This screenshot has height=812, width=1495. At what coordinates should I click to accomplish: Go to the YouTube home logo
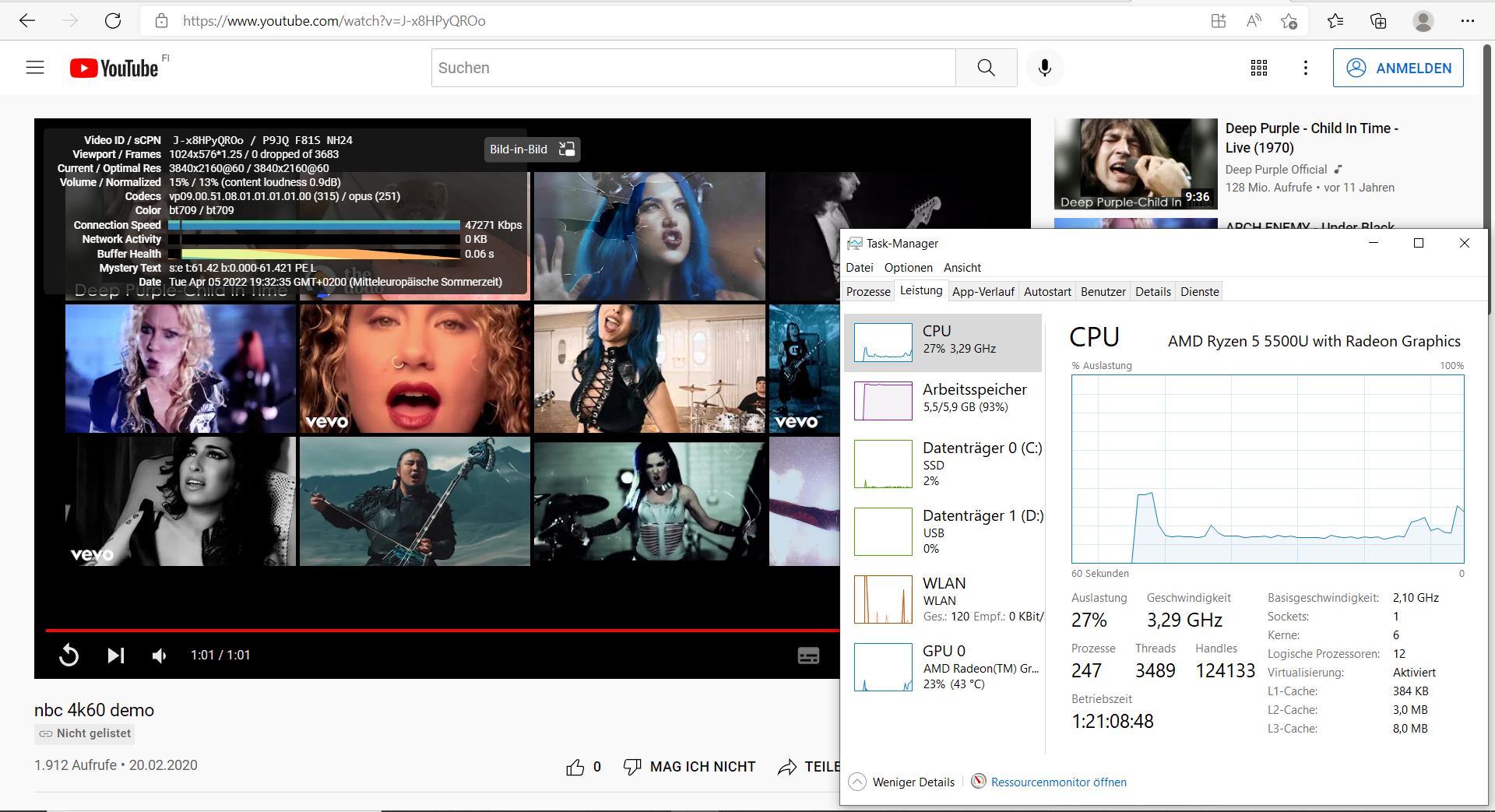tap(115, 69)
